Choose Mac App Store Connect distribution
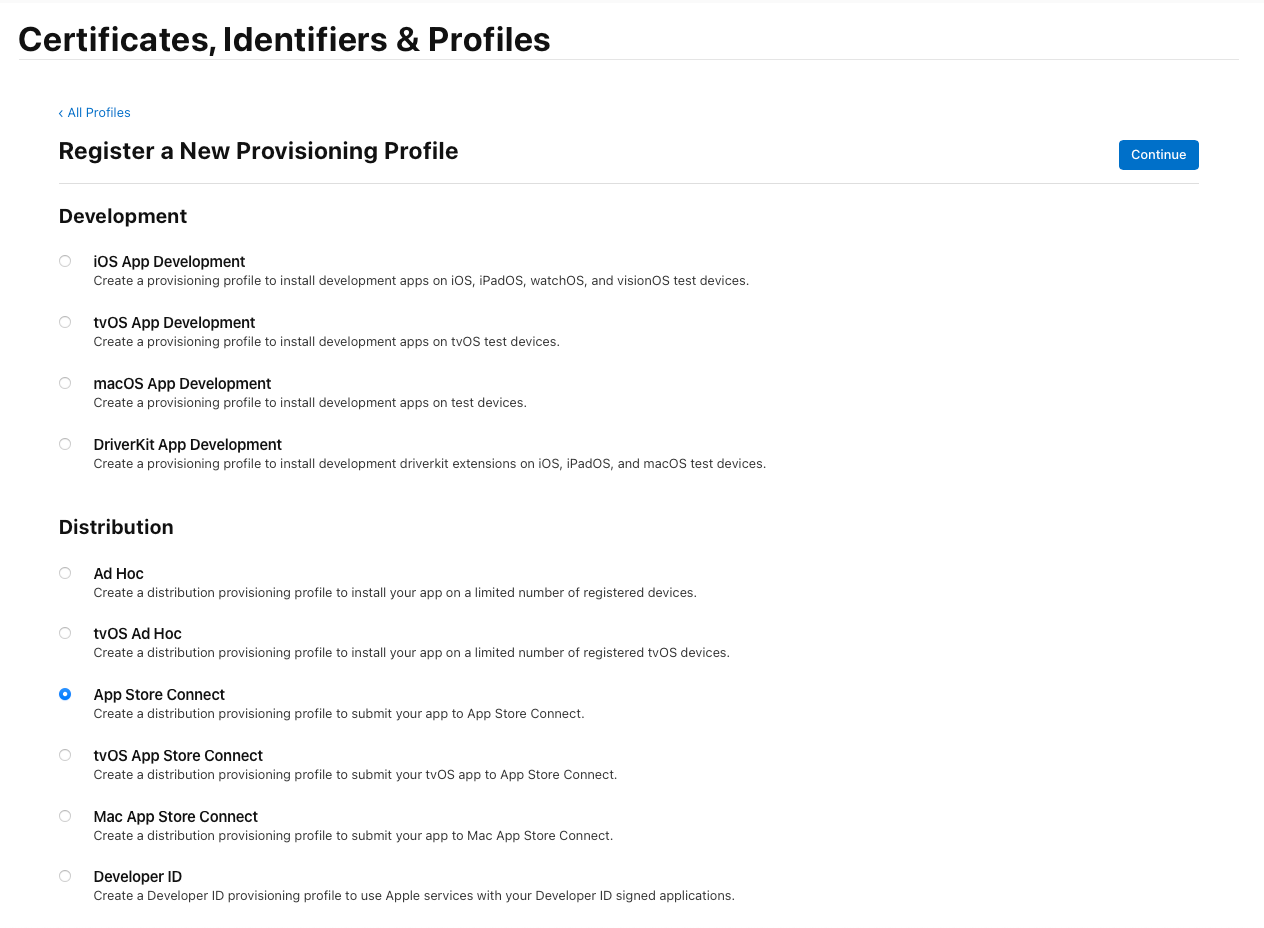The width and height of the screenshot is (1264, 928). pos(64,815)
